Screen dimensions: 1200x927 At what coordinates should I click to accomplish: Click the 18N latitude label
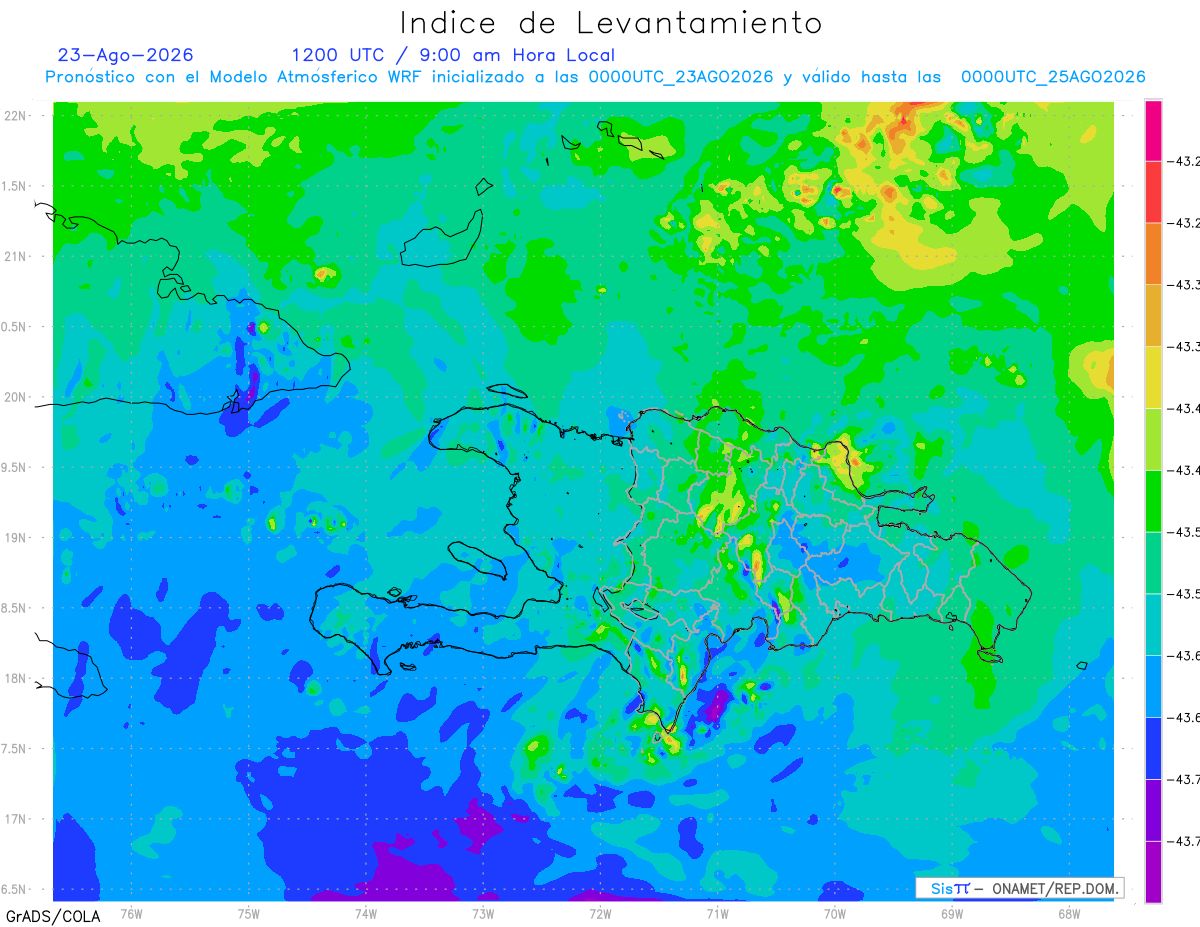(15, 679)
